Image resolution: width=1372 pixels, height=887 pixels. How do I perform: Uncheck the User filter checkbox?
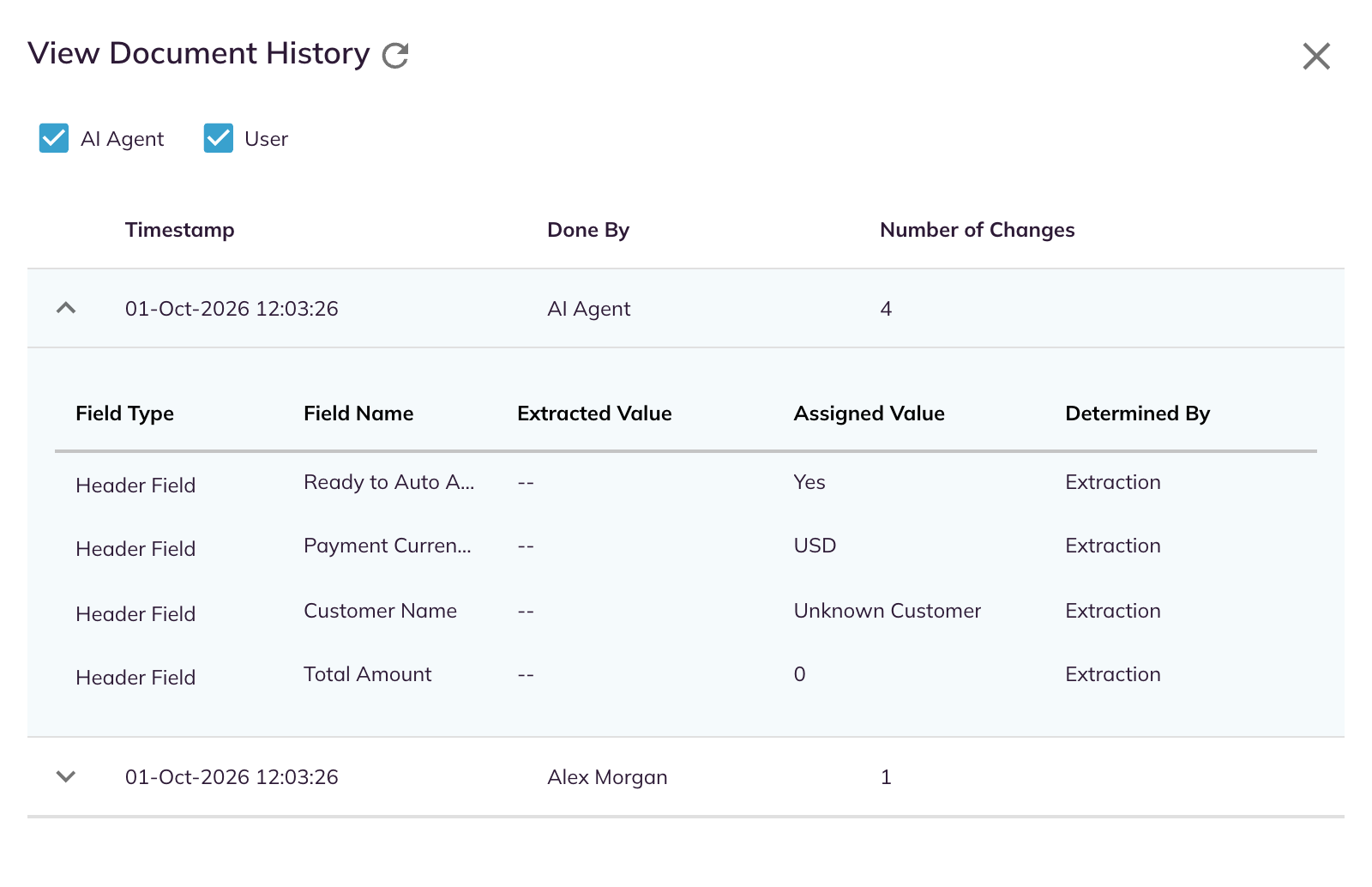pos(219,138)
